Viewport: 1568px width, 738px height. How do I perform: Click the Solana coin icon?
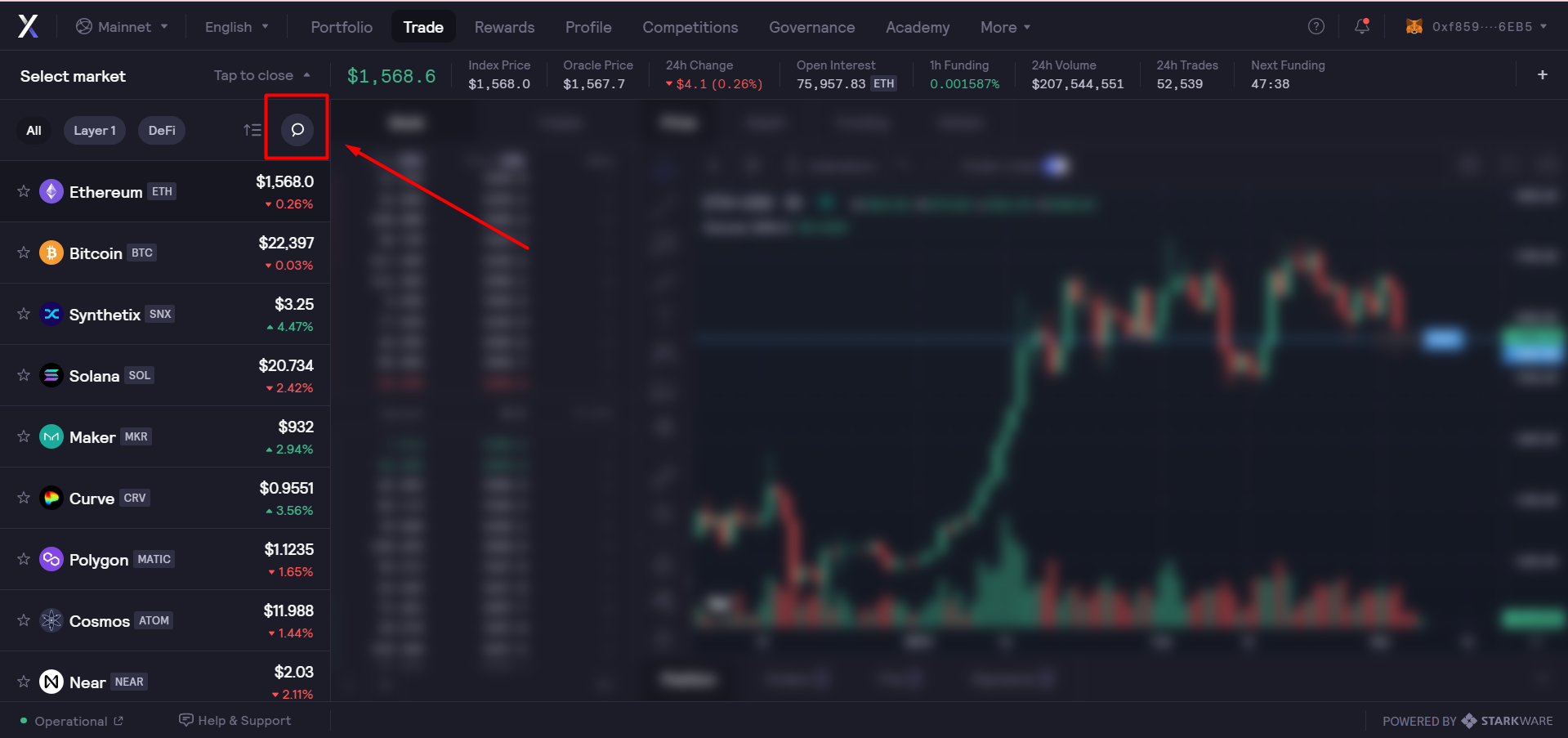point(51,375)
